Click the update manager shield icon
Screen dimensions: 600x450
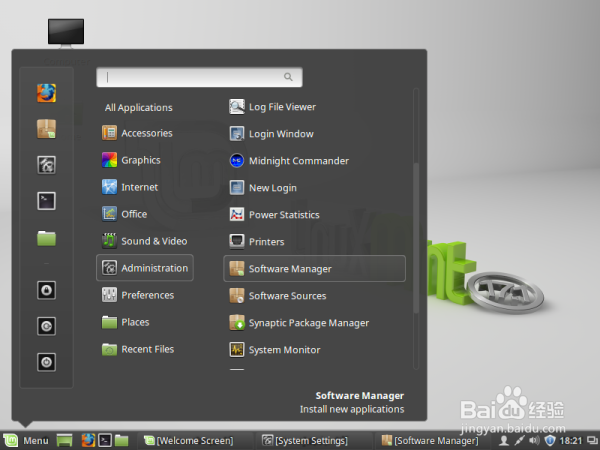point(550,441)
